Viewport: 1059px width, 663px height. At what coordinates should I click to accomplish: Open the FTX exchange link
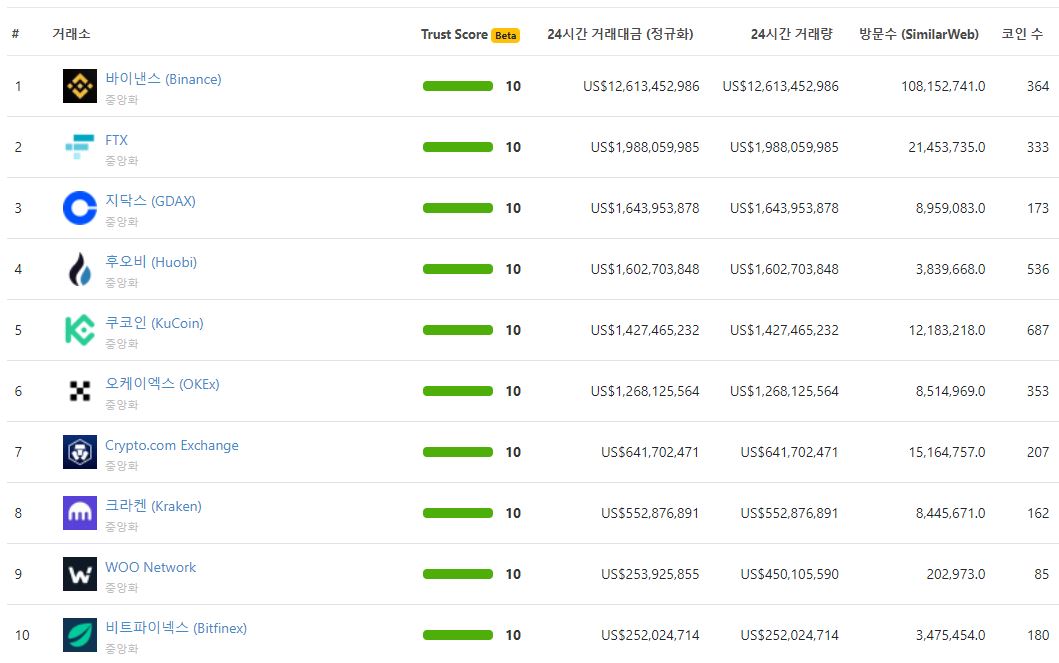pyautogui.click(x=116, y=140)
